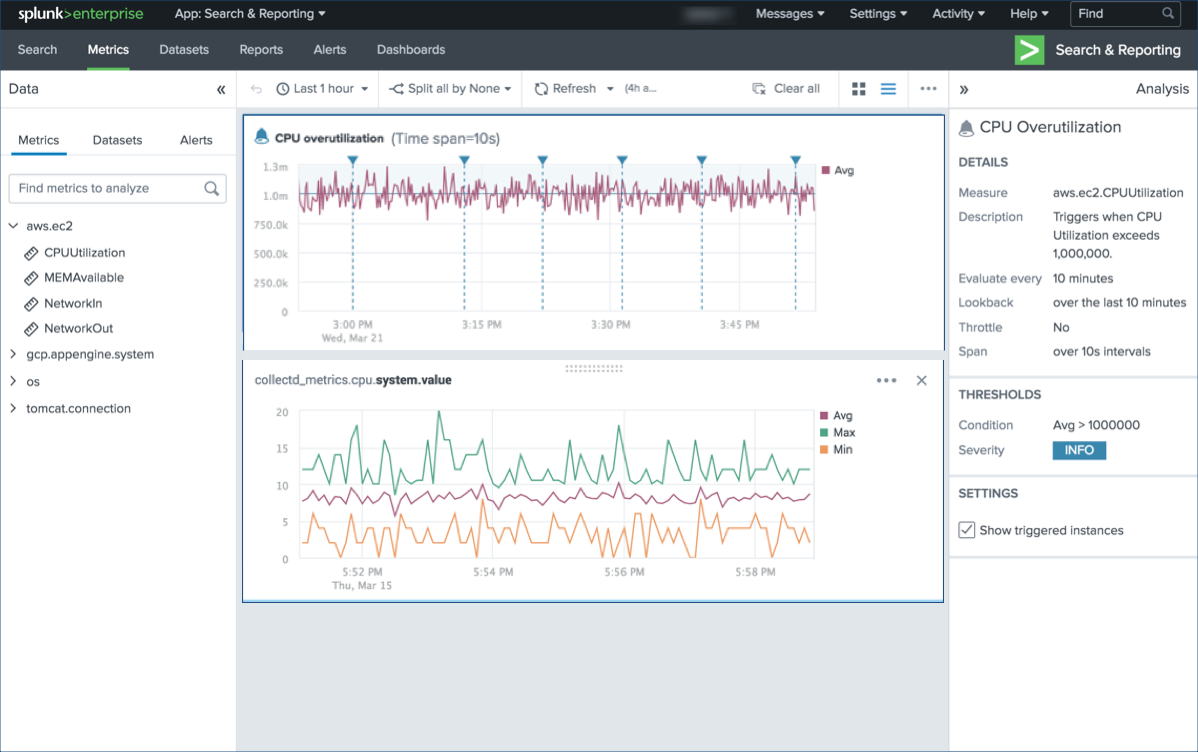Collapse the Data panel with the double chevron
This screenshot has height=752, width=1198.
pyautogui.click(x=221, y=88)
